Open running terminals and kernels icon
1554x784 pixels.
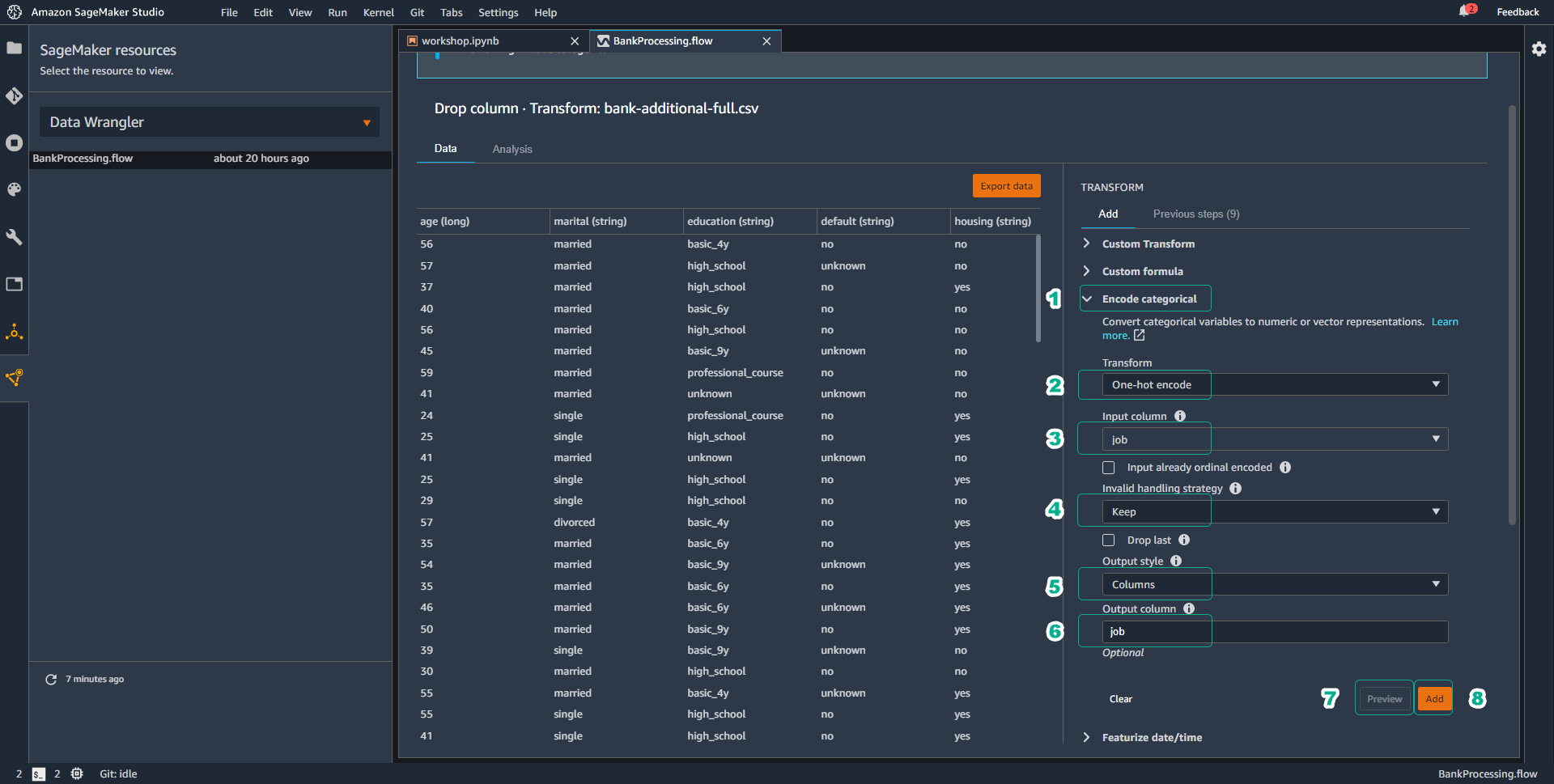(x=14, y=143)
